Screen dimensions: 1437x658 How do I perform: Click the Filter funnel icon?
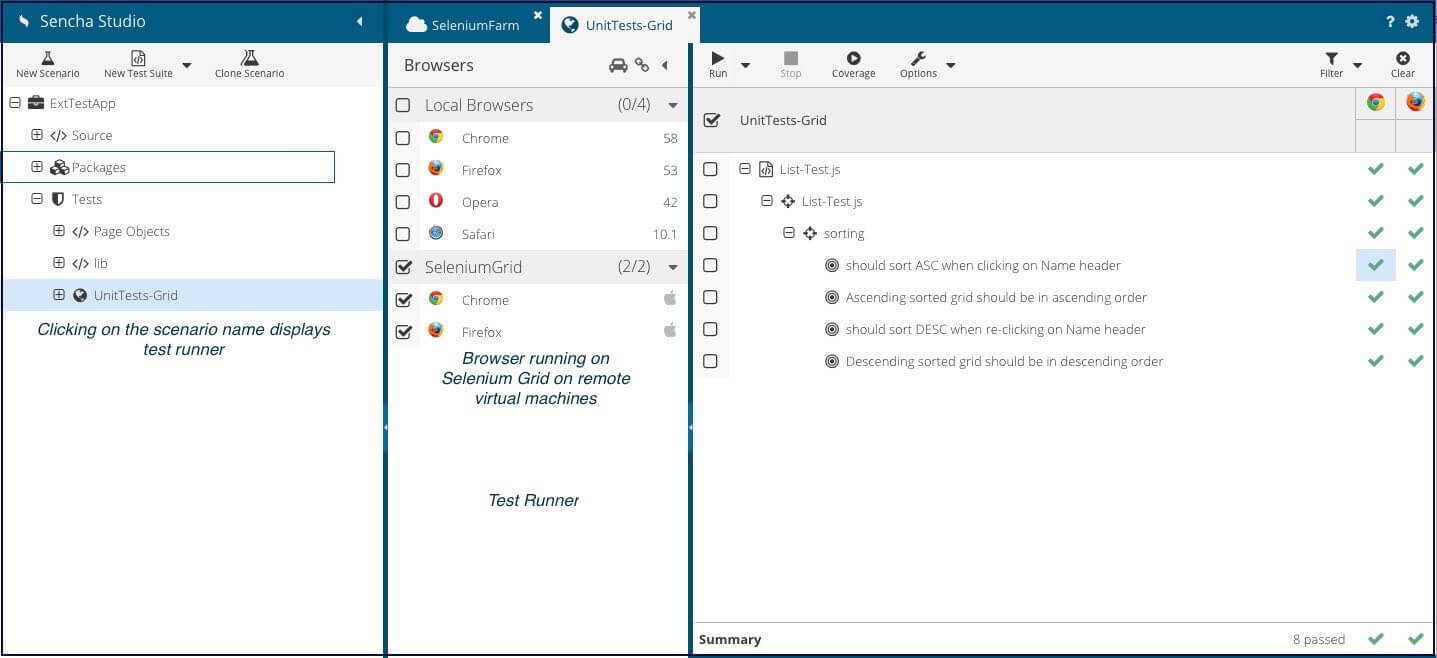[x=1331, y=59]
